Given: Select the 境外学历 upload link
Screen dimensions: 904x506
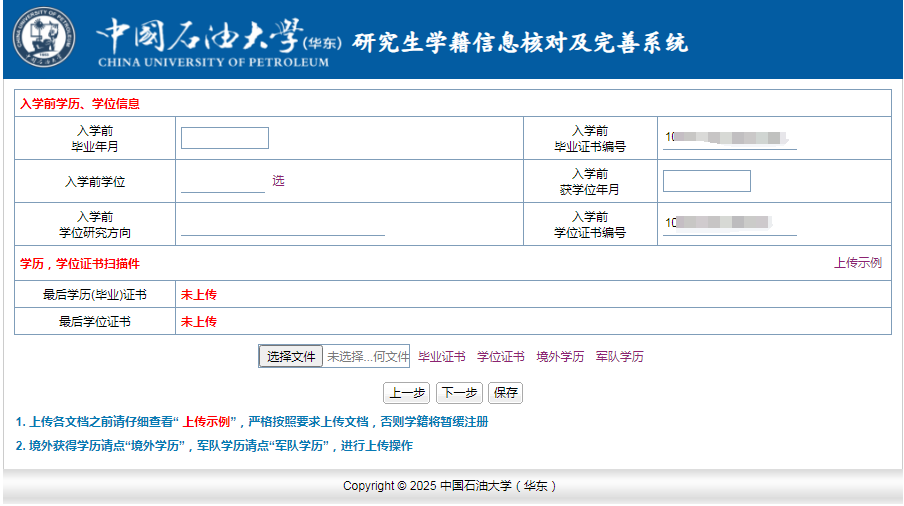Looking at the screenshot, I should point(560,357).
